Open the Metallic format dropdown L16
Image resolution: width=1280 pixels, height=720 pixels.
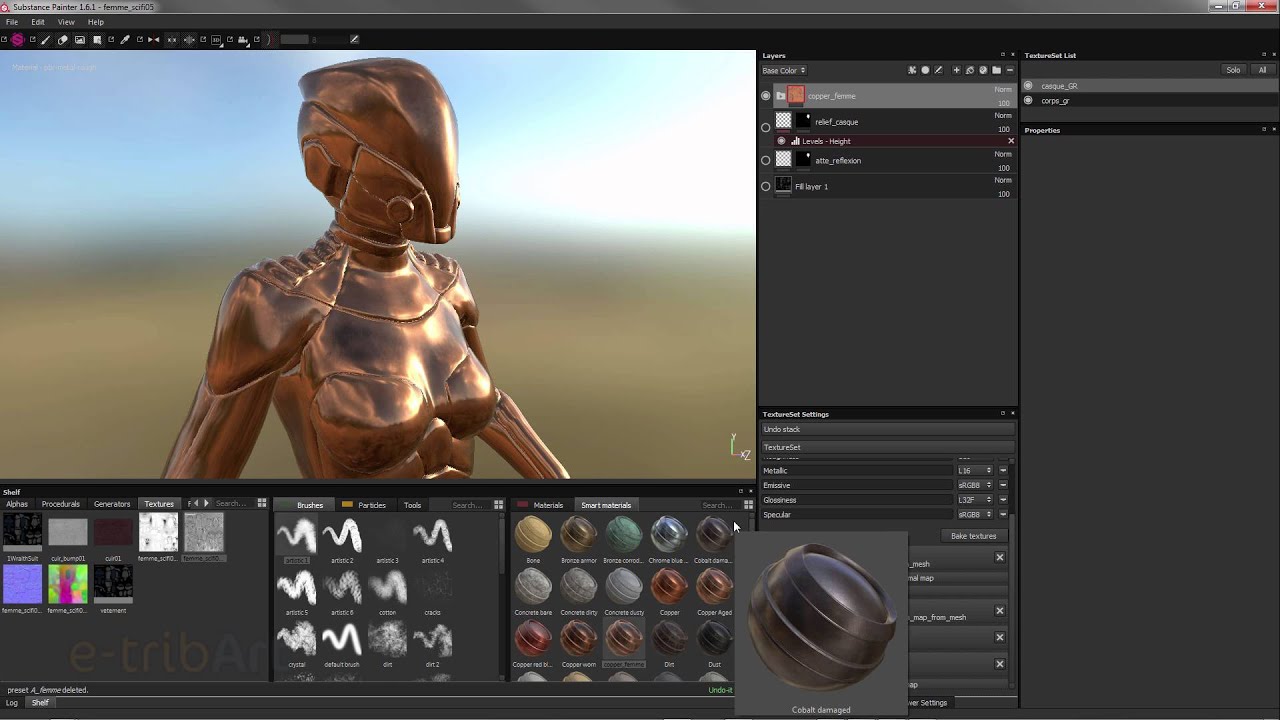click(x=975, y=470)
